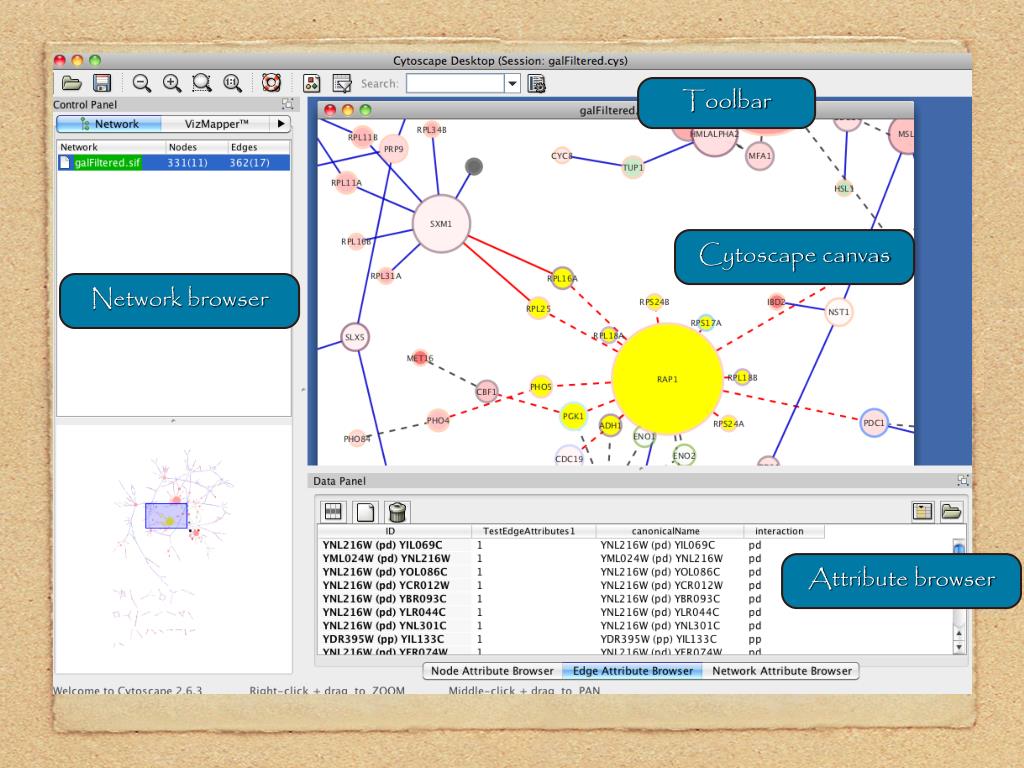The width and height of the screenshot is (1024, 768).
Task: Switch to the Network tab
Action: point(109,124)
